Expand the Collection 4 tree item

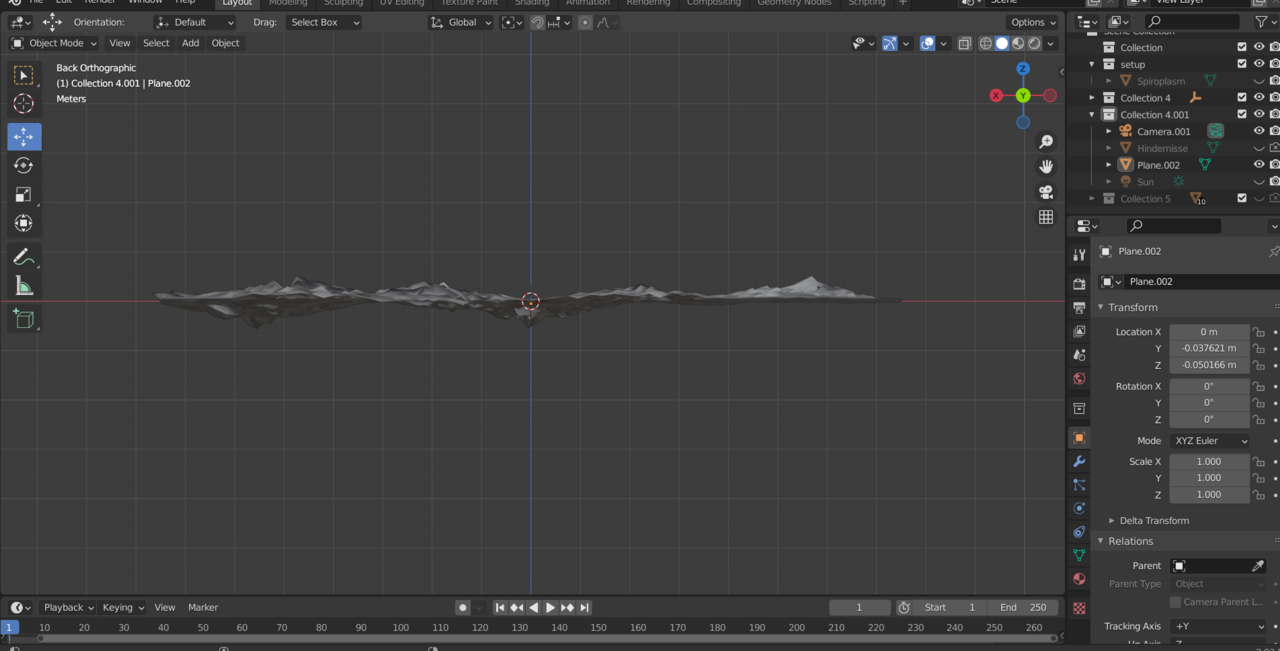[x=1092, y=98]
